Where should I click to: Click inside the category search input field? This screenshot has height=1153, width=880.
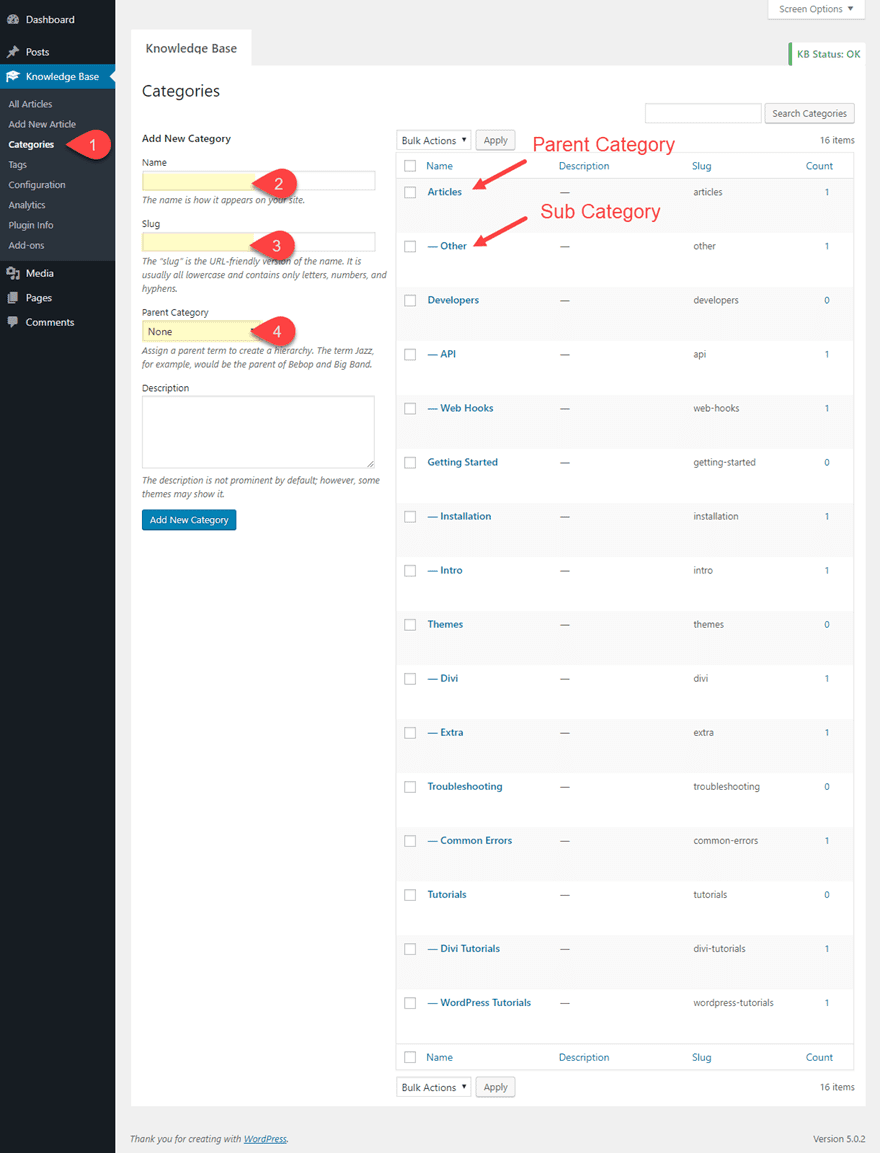(702, 113)
